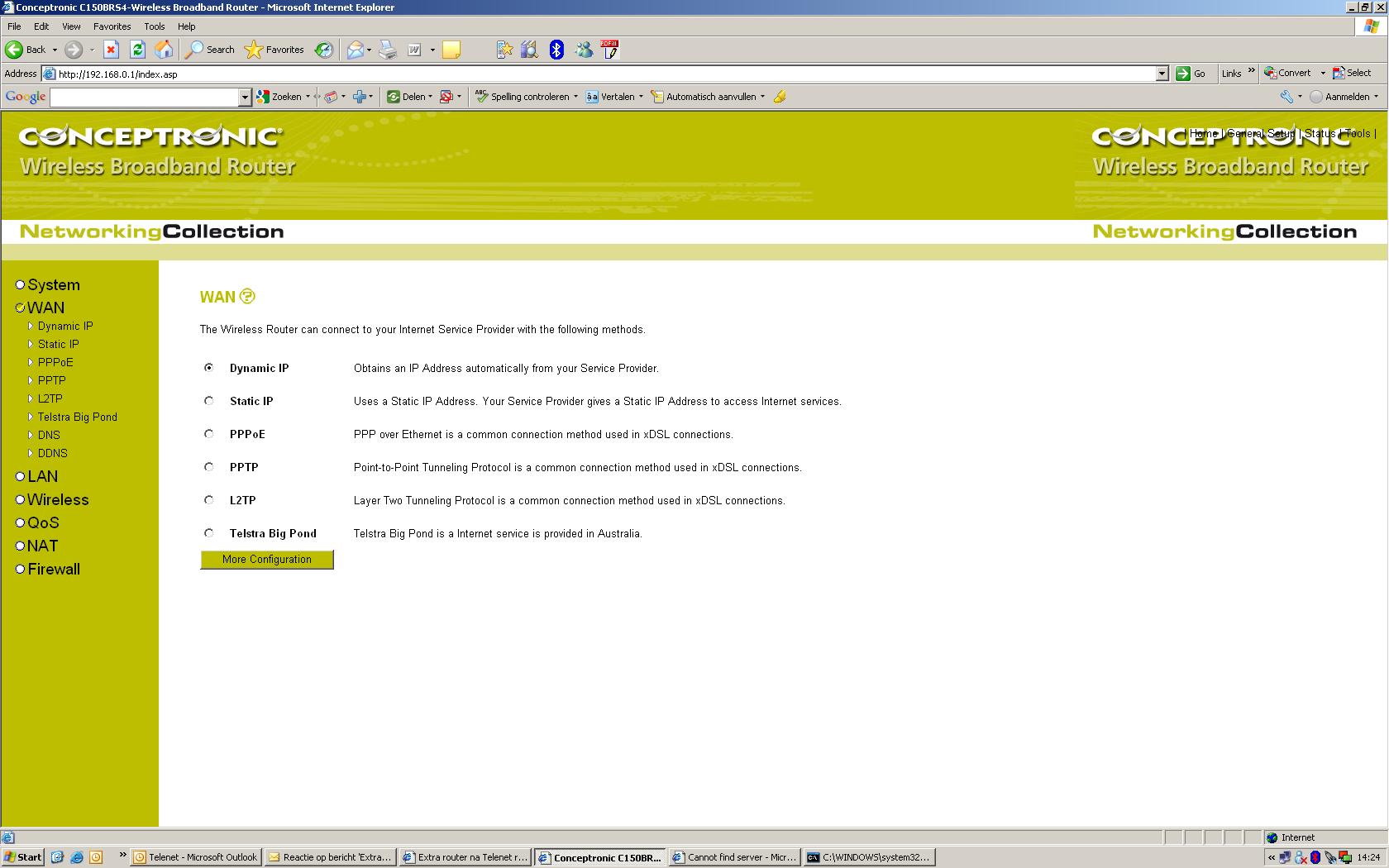Click the PDFill icon in the toolbar
The height and width of the screenshot is (868, 1389).
coord(610,50)
